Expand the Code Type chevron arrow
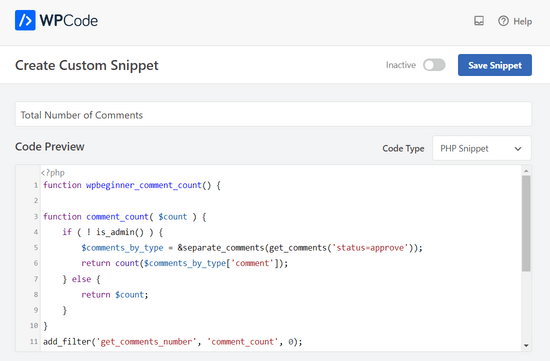Image resolution: width=550 pixels, height=361 pixels. click(518, 149)
